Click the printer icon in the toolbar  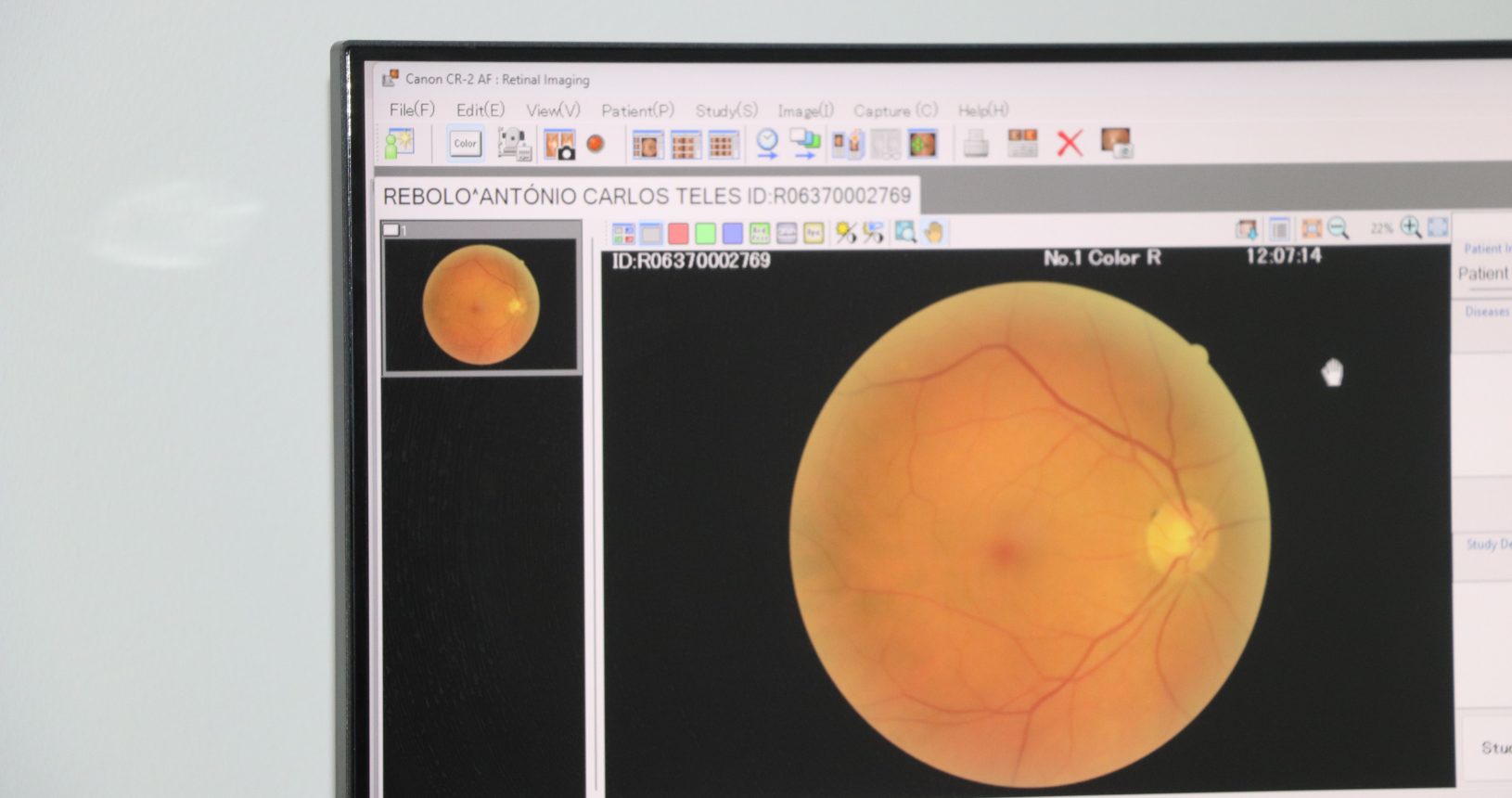(975, 144)
